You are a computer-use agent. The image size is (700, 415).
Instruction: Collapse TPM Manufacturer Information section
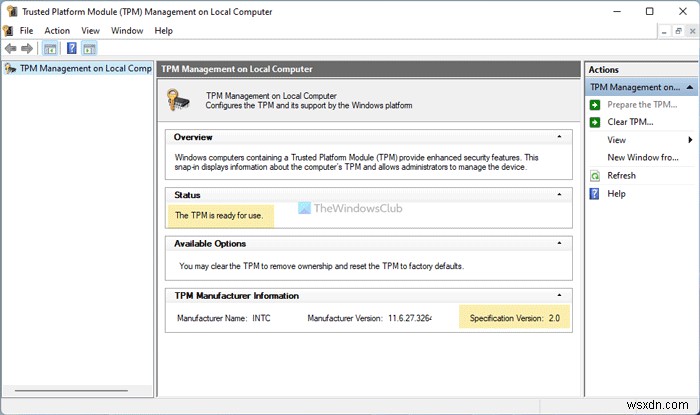559,295
